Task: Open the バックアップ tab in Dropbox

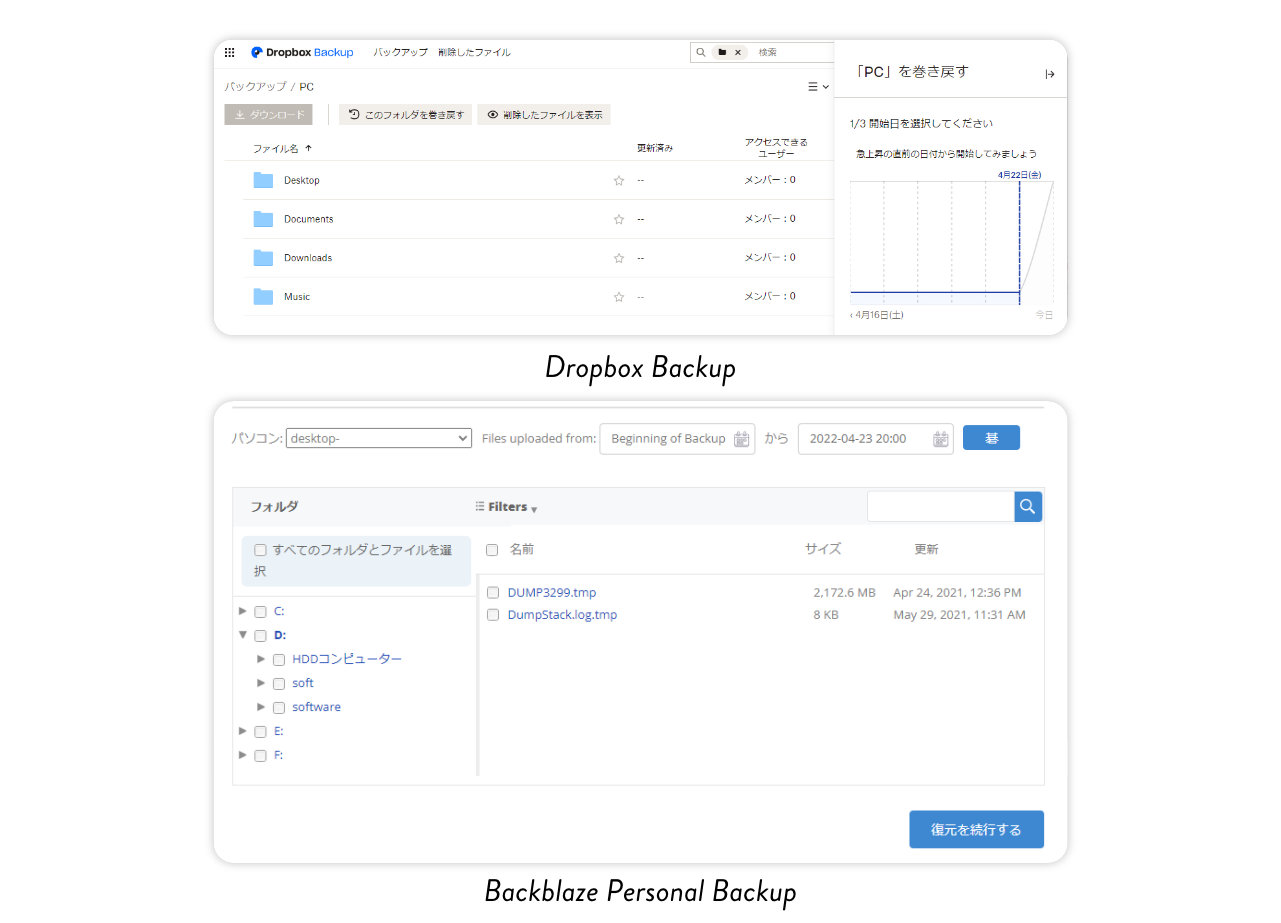Action: coord(400,52)
